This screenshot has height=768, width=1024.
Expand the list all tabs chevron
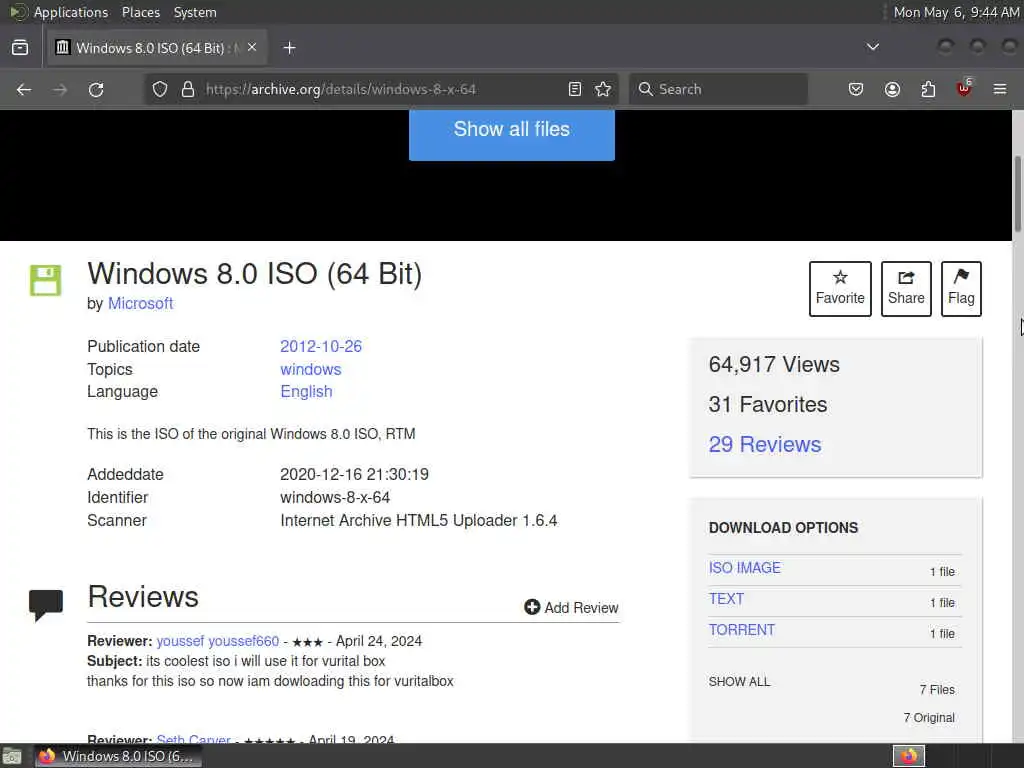click(x=872, y=47)
